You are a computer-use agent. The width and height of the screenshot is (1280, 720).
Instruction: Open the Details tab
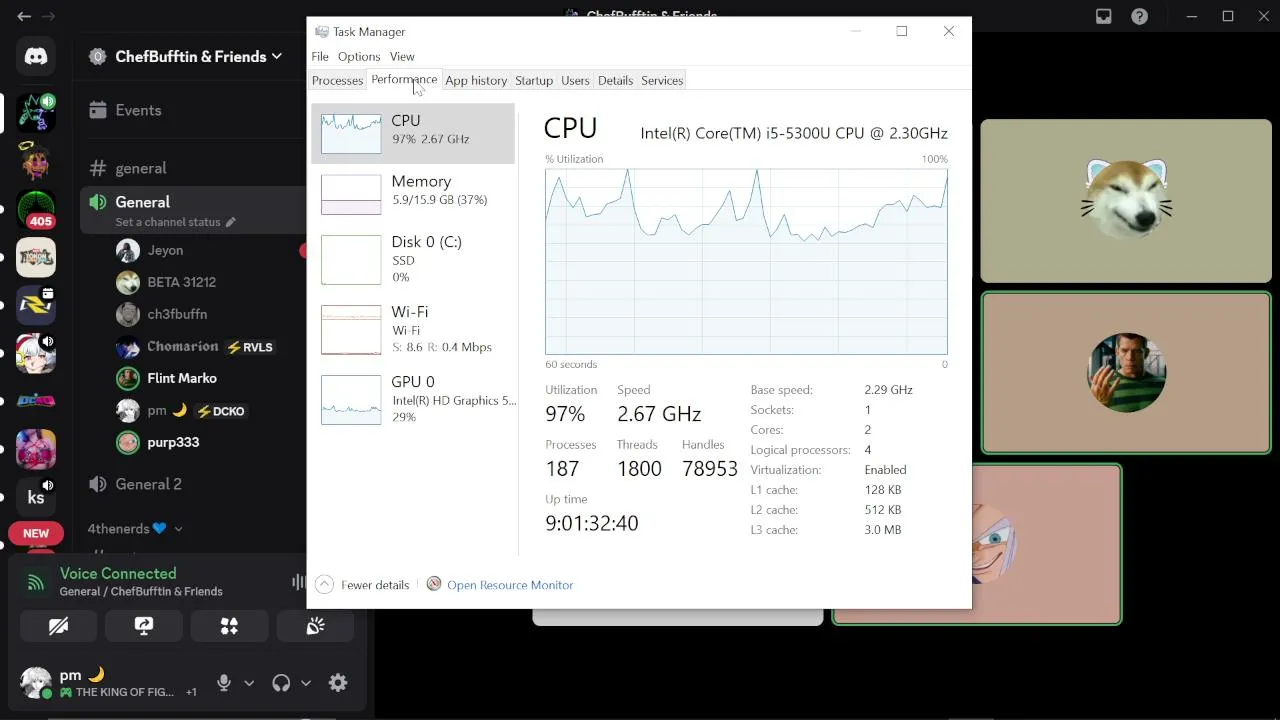pos(615,80)
